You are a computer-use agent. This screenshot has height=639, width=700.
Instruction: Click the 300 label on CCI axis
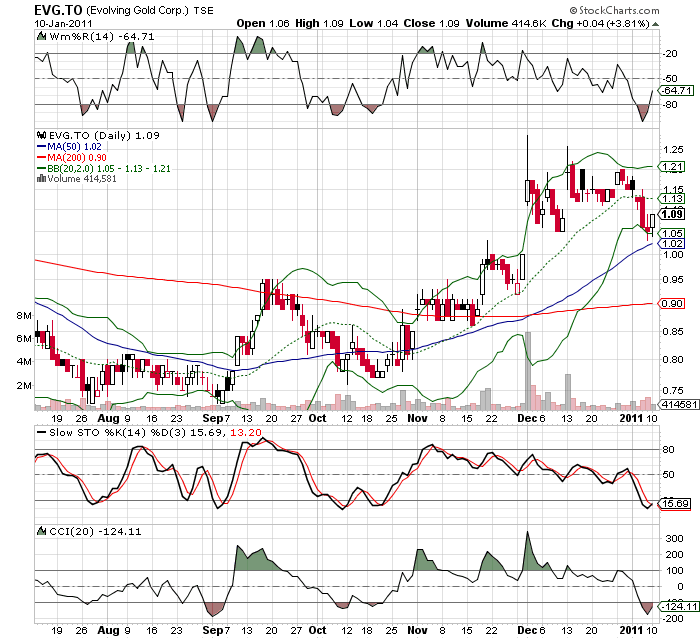coord(674,539)
